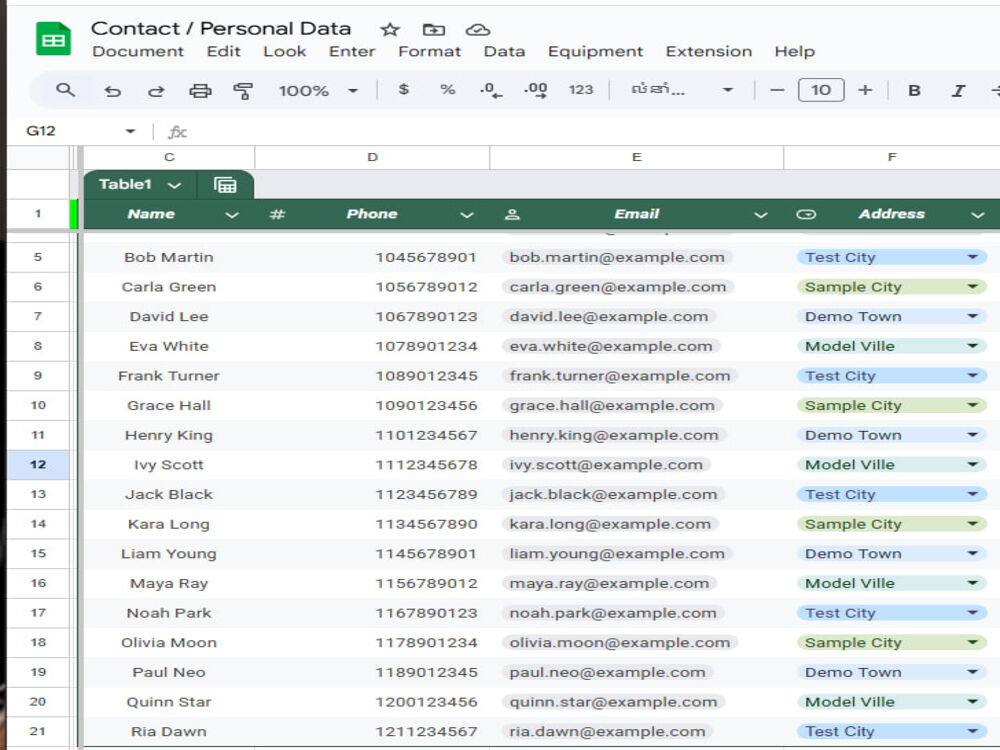
Task: Select the phone cell 1189012345
Action: pos(372,672)
